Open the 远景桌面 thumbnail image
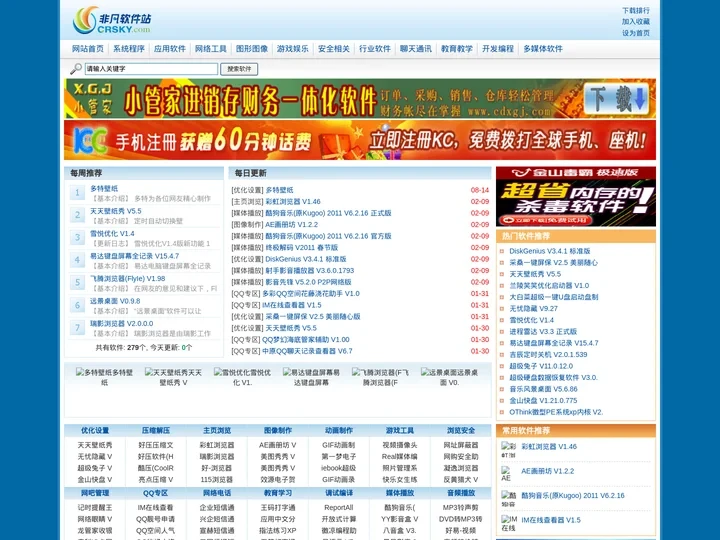The image size is (720, 540). (x=449, y=377)
